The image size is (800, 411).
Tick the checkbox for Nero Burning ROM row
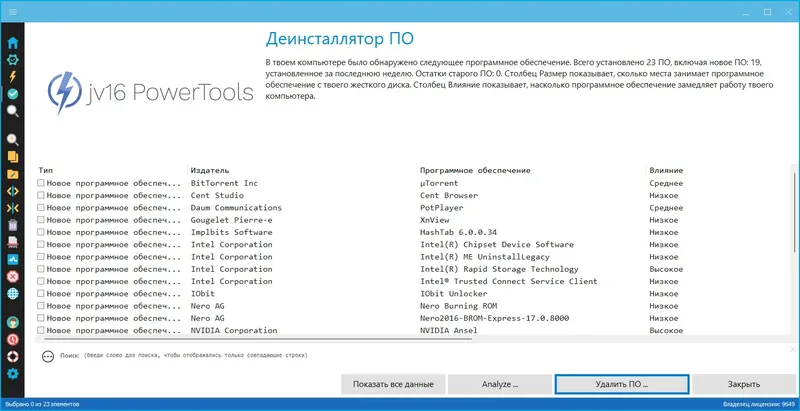point(41,306)
